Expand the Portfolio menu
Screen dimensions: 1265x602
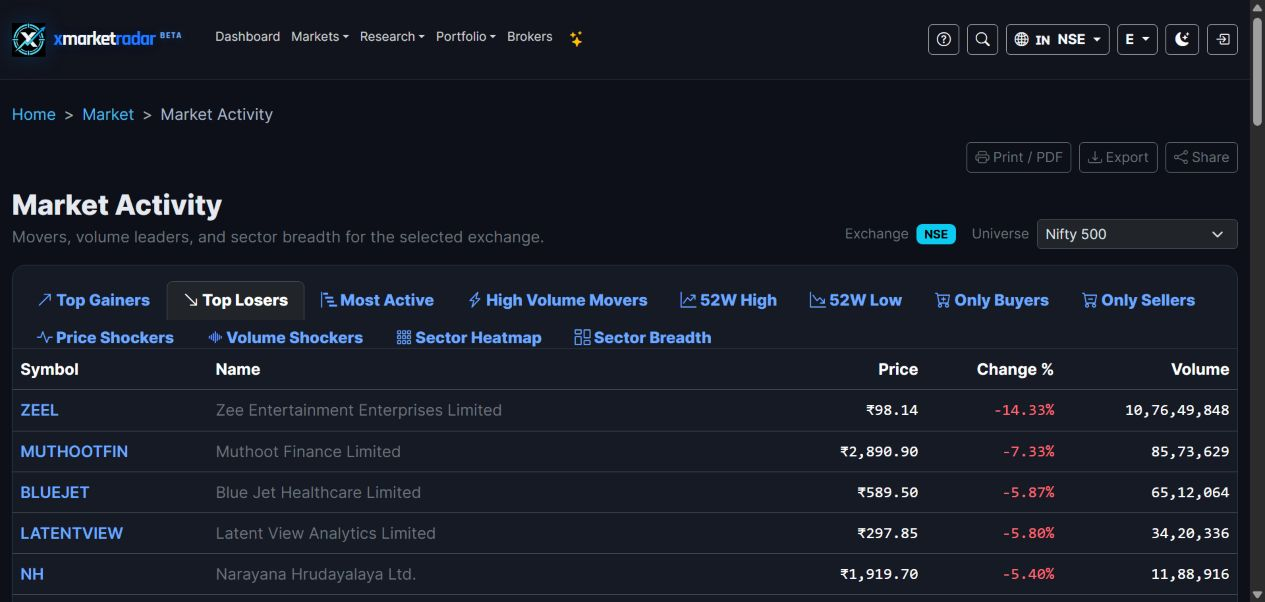[x=466, y=37]
